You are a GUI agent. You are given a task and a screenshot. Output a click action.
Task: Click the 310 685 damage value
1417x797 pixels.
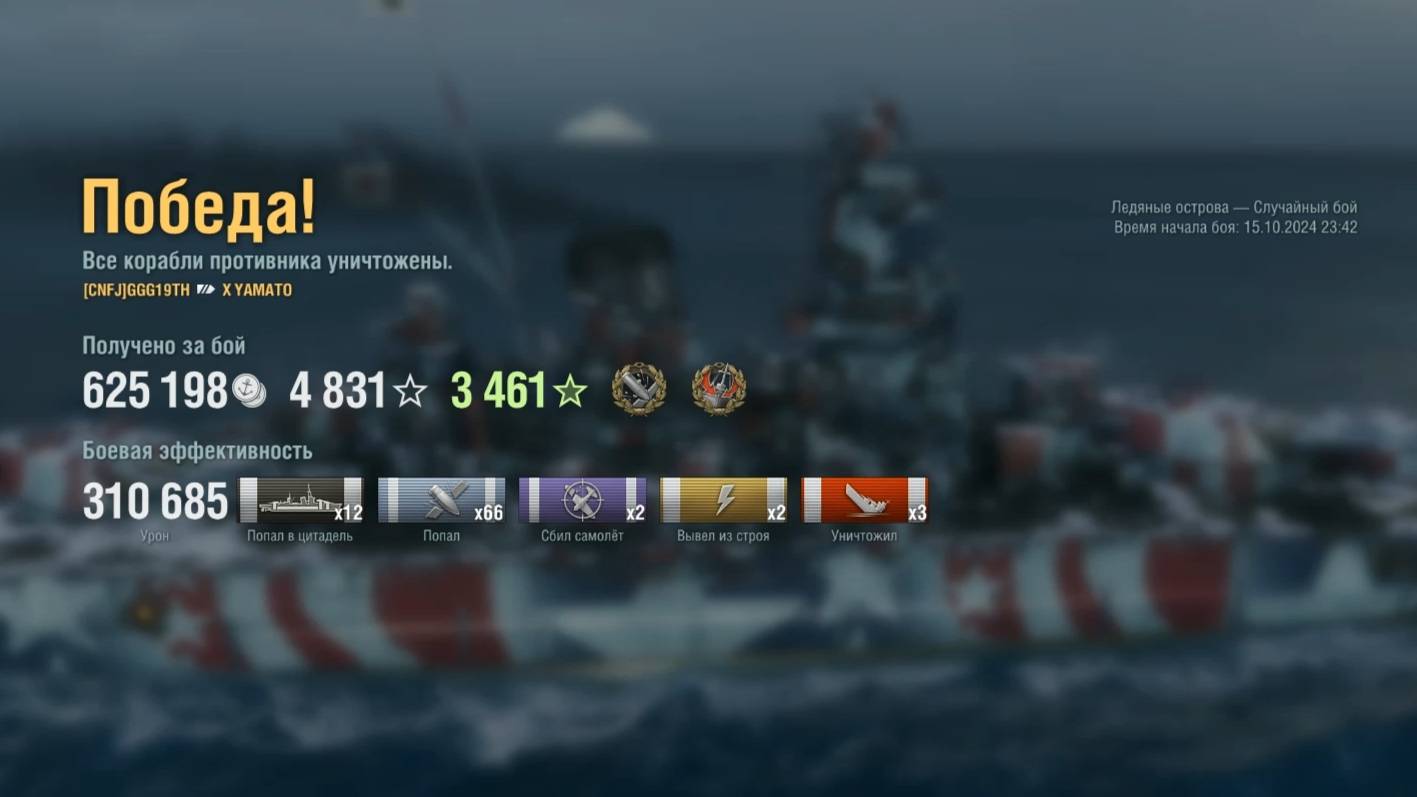155,501
